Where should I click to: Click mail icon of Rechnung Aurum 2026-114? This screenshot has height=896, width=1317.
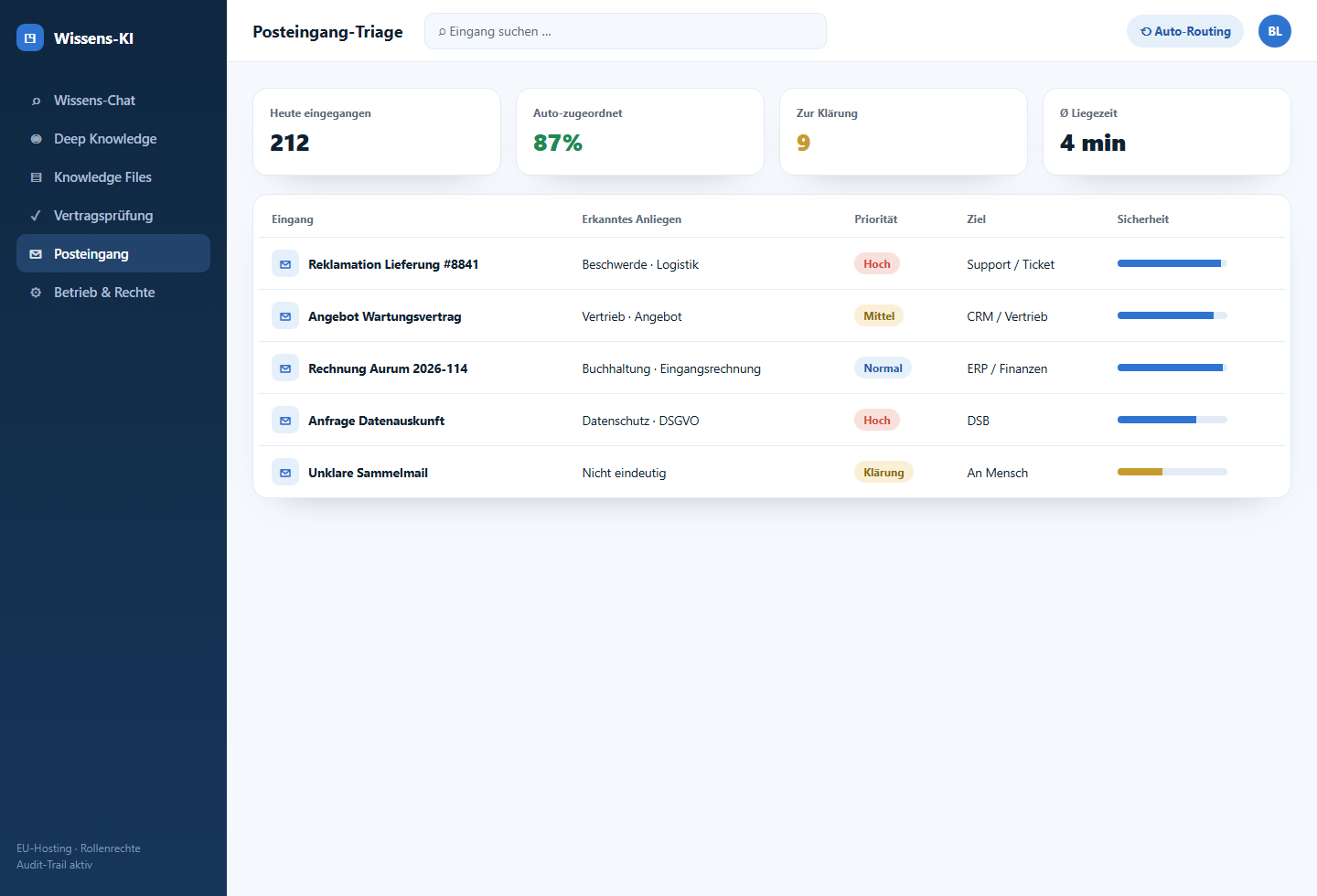[x=285, y=368]
